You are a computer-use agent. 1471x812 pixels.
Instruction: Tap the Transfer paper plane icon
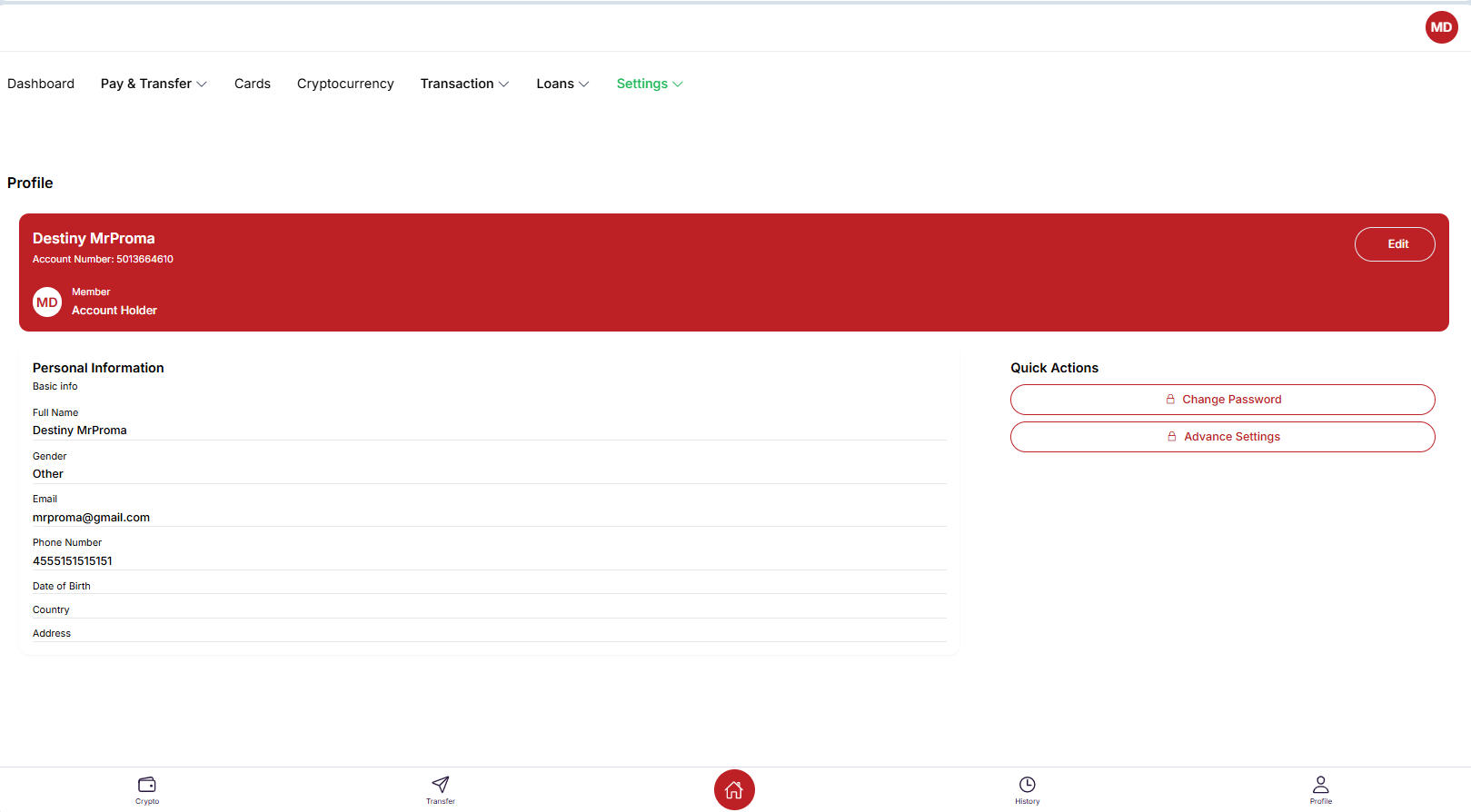441,784
